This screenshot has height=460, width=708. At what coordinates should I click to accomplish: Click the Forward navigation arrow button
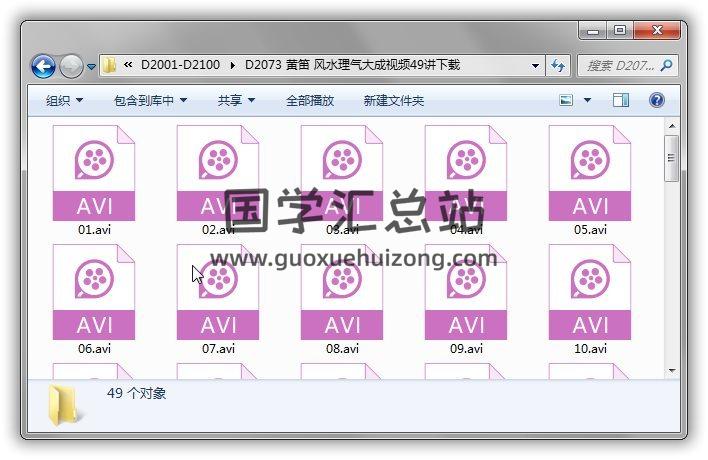[x=71, y=66]
